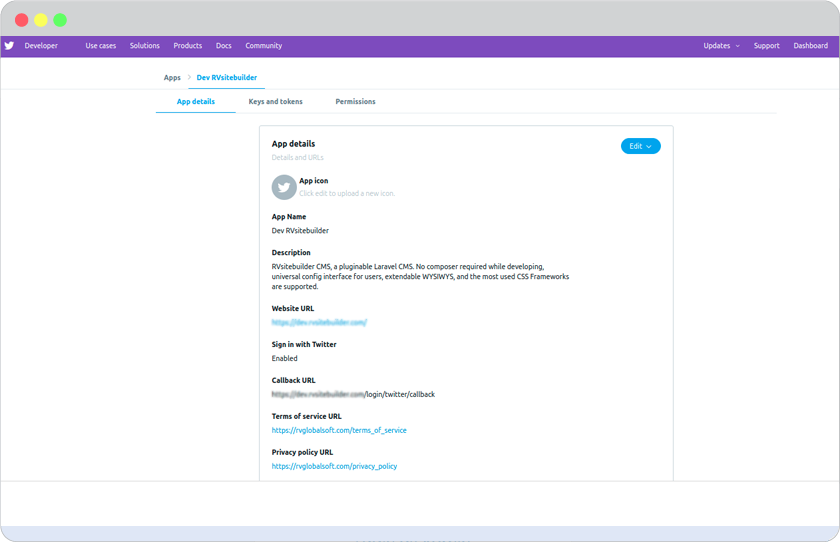This screenshot has width=840, height=542.
Task: Click 'Click edit to upload a new icon' text
Action: [x=347, y=193]
